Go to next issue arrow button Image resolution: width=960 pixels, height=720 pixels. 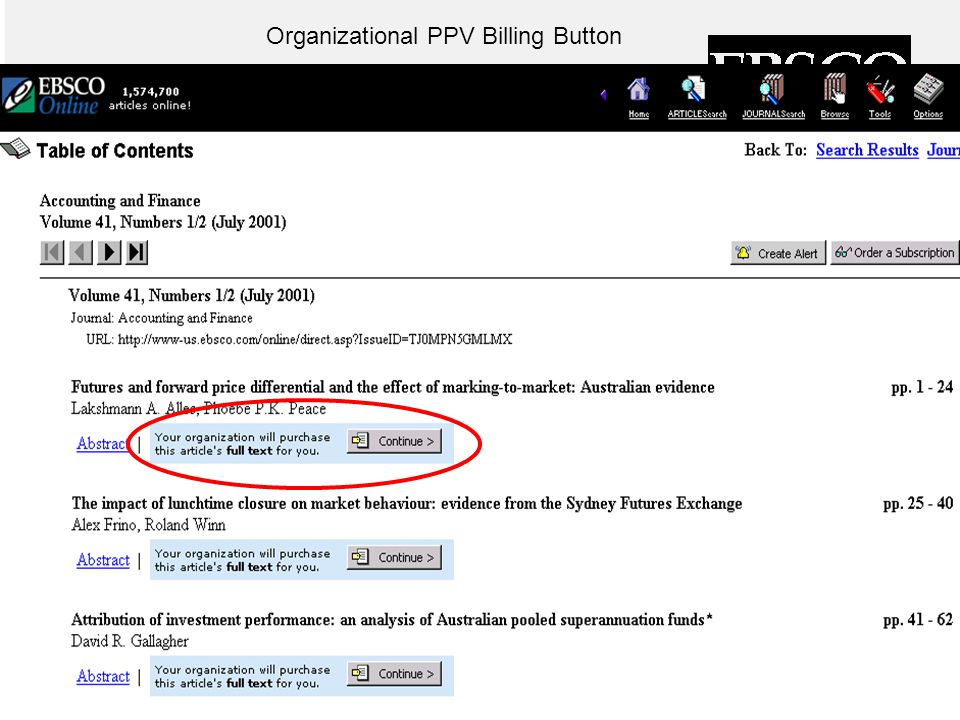pos(109,252)
